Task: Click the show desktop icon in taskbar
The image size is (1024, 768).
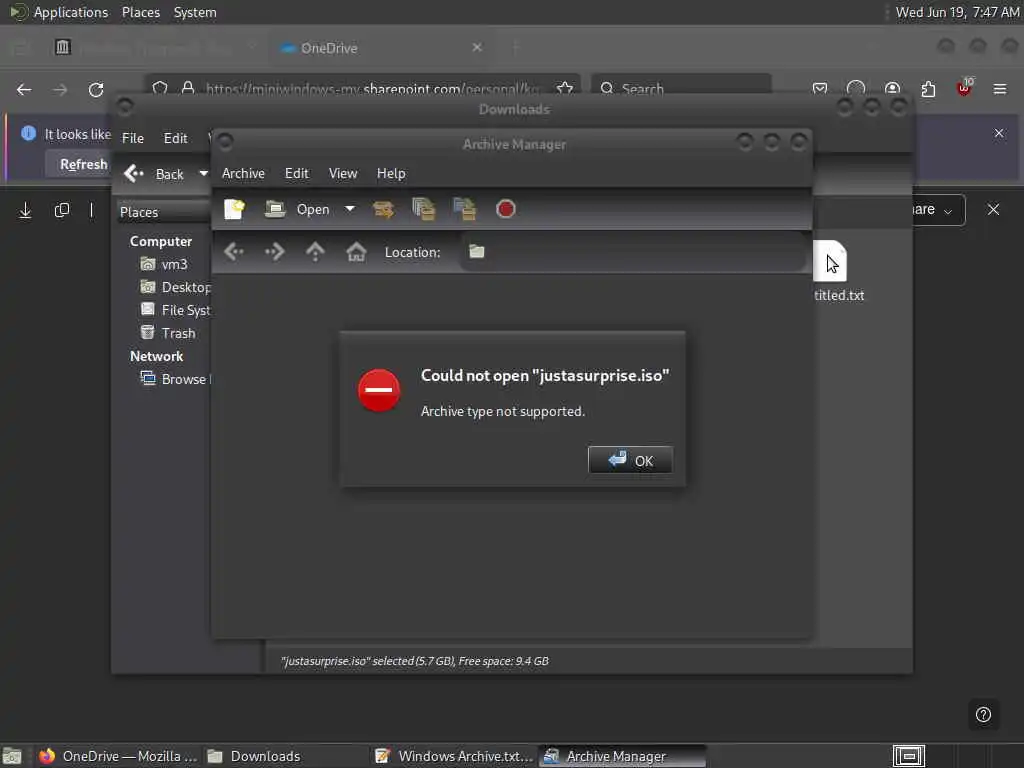Action: (x=12, y=756)
